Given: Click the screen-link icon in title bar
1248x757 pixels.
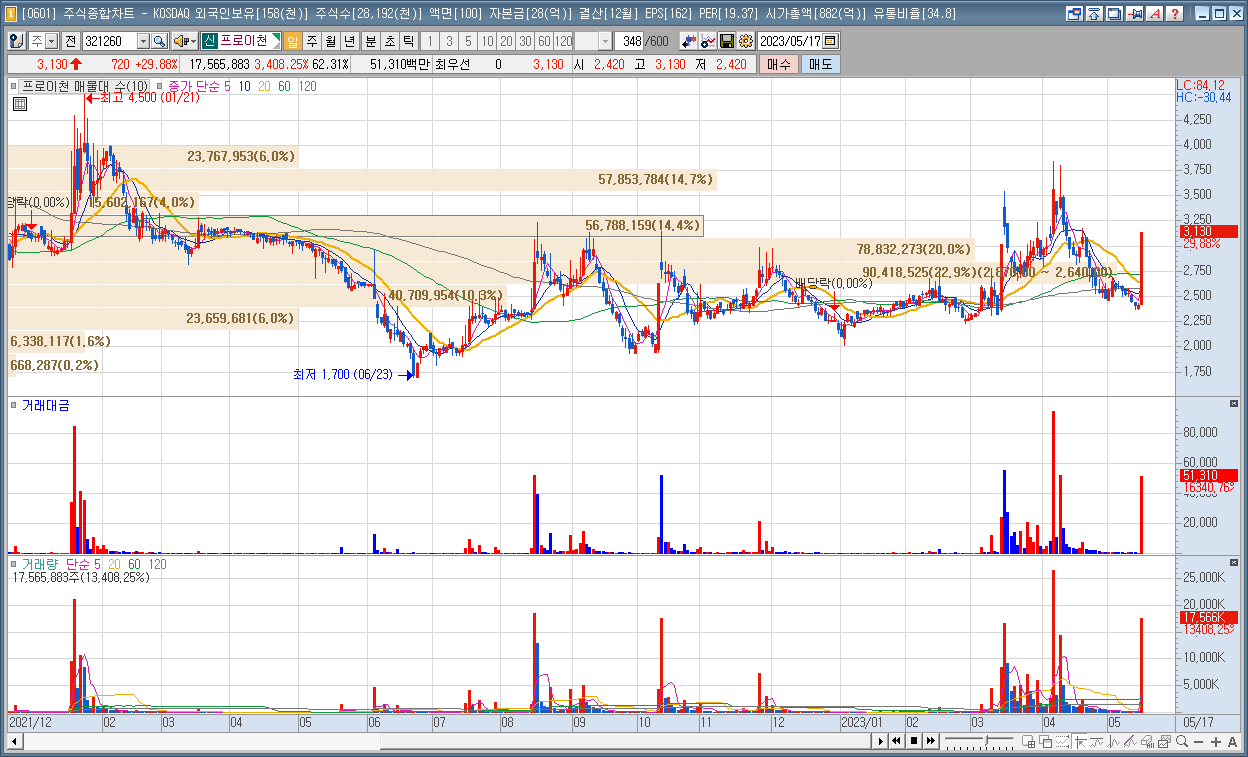Looking at the screenshot, I should point(1074,14).
